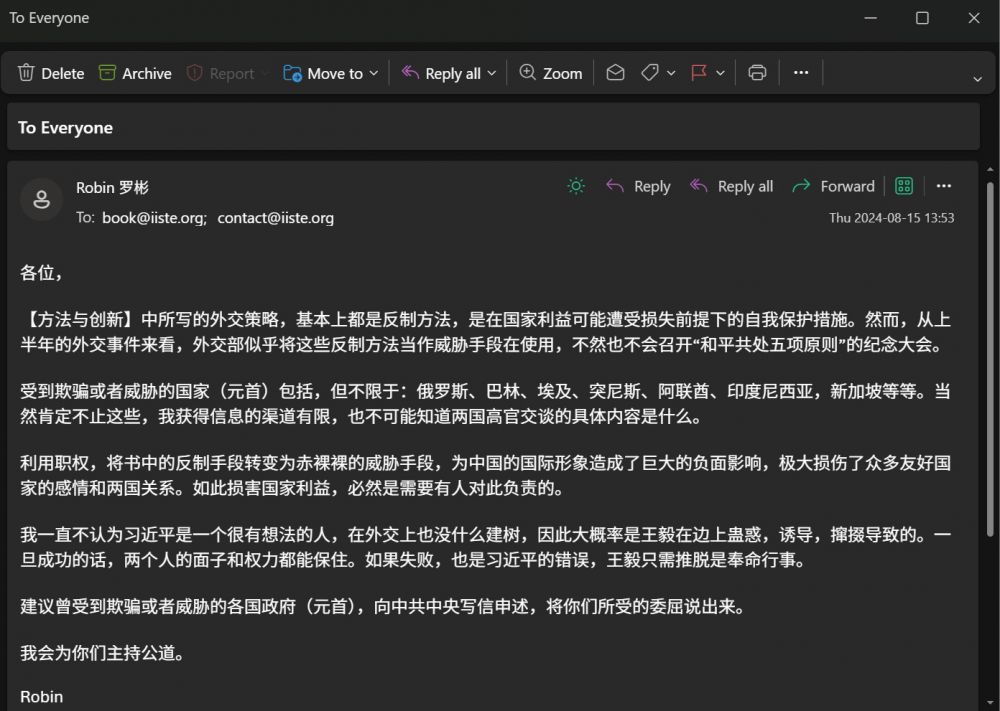The height and width of the screenshot is (711, 1000).
Task: Click the tag categorize icon
Action: (649, 73)
